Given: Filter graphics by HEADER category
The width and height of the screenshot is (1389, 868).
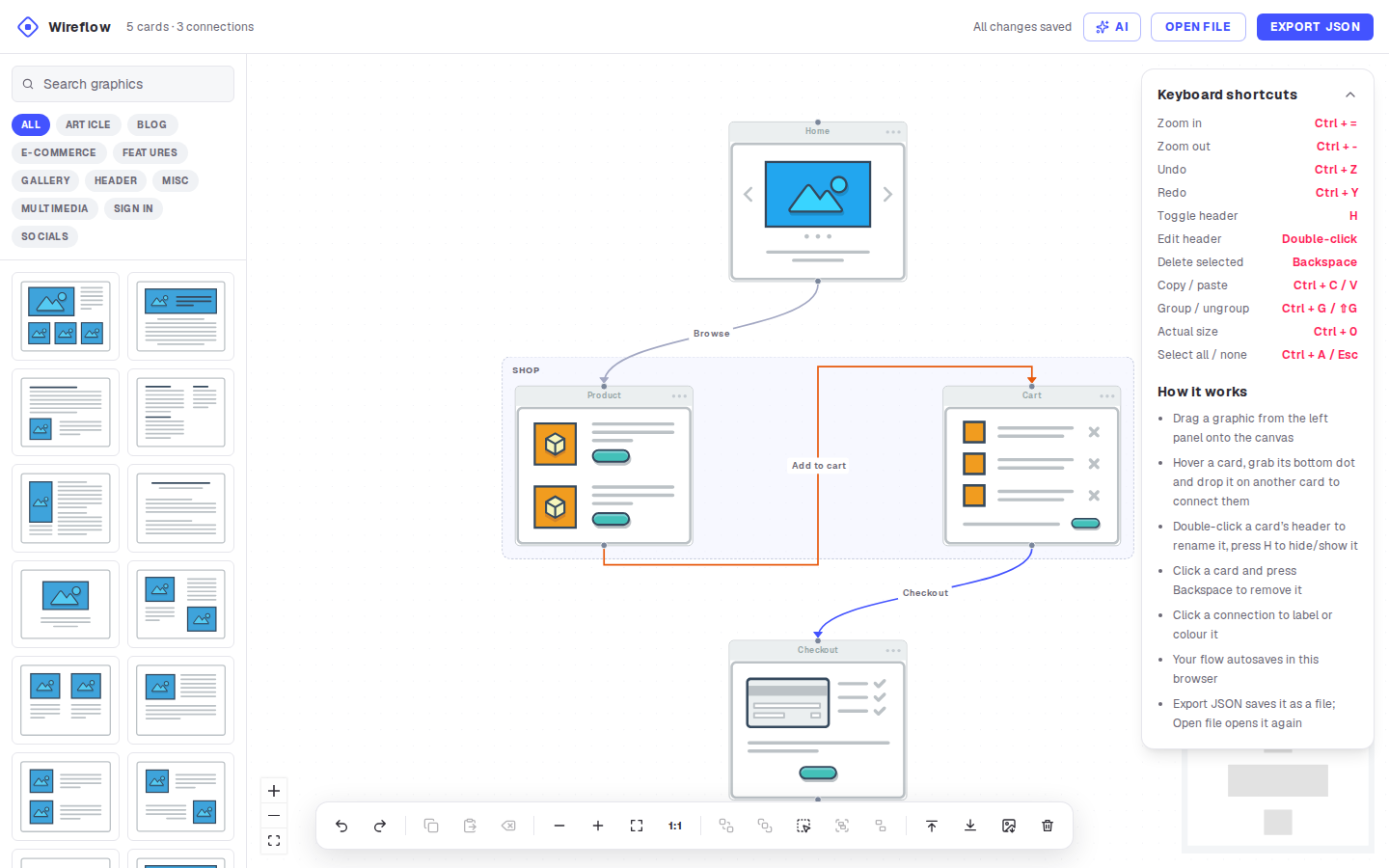Looking at the screenshot, I should pos(116,180).
